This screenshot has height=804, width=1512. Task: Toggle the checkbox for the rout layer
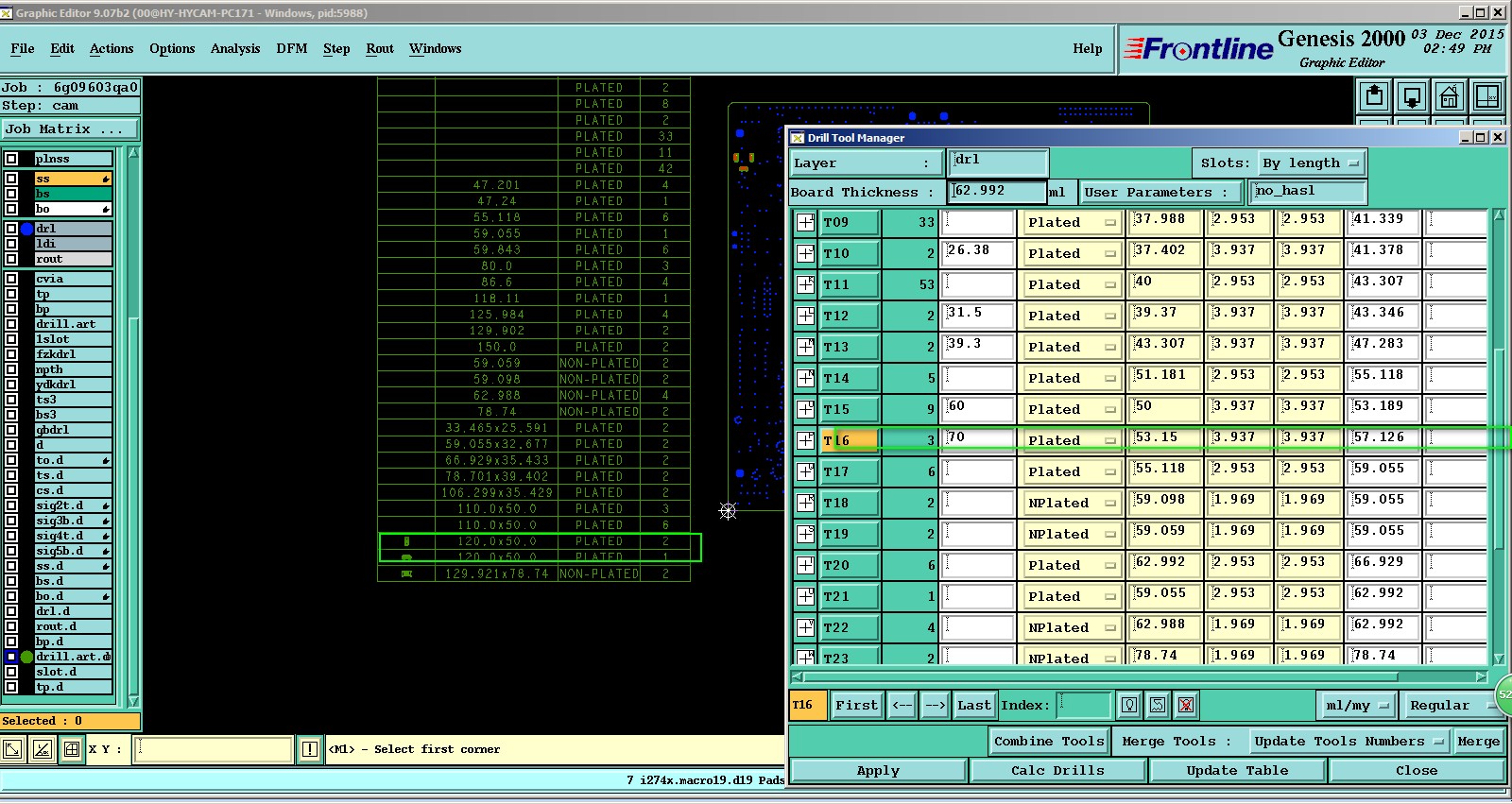[x=11, y=259]
